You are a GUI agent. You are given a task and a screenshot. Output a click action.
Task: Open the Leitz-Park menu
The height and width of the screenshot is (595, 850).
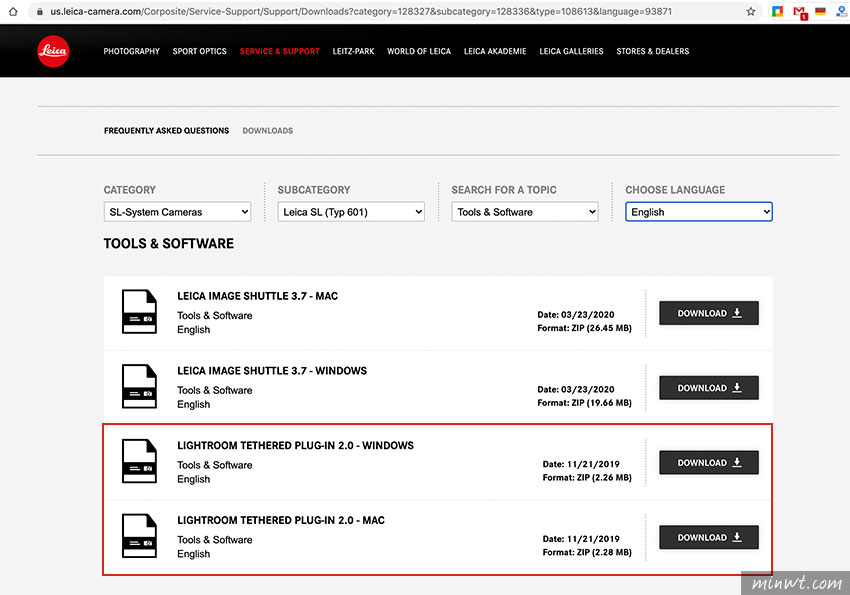(x=353, y=51)
